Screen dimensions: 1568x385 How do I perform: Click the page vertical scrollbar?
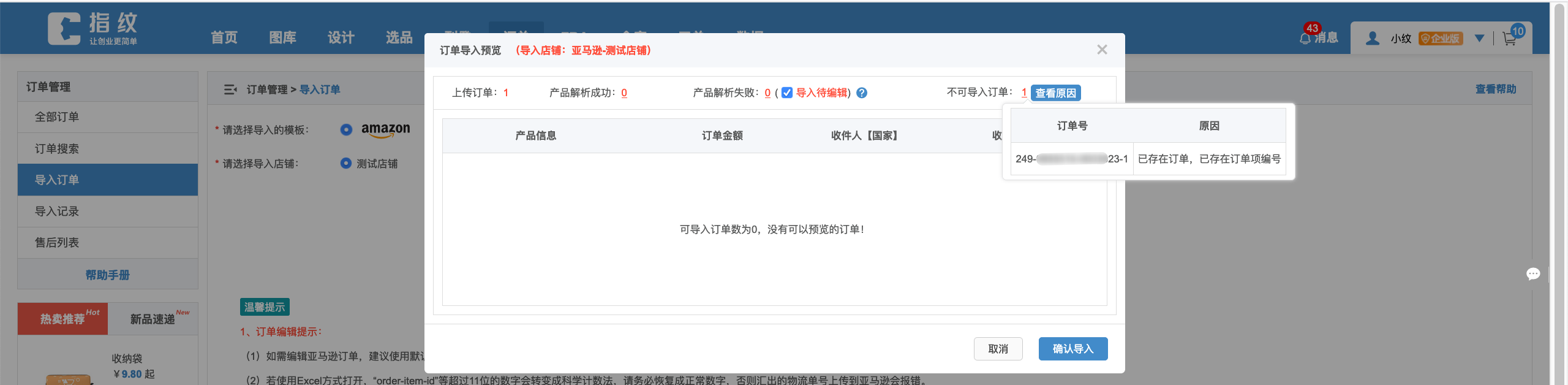tap(1559, 184)
